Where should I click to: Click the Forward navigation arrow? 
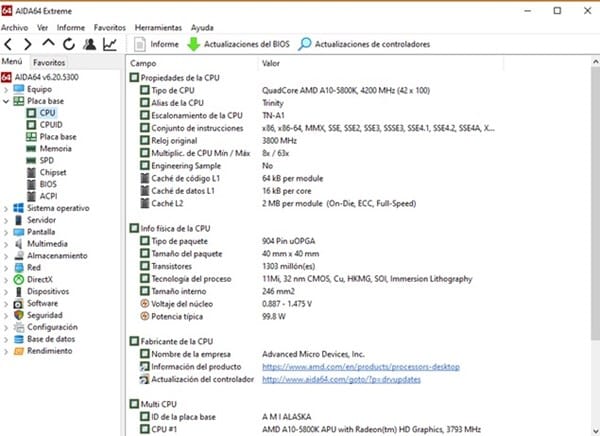click(x=28, y=44)
